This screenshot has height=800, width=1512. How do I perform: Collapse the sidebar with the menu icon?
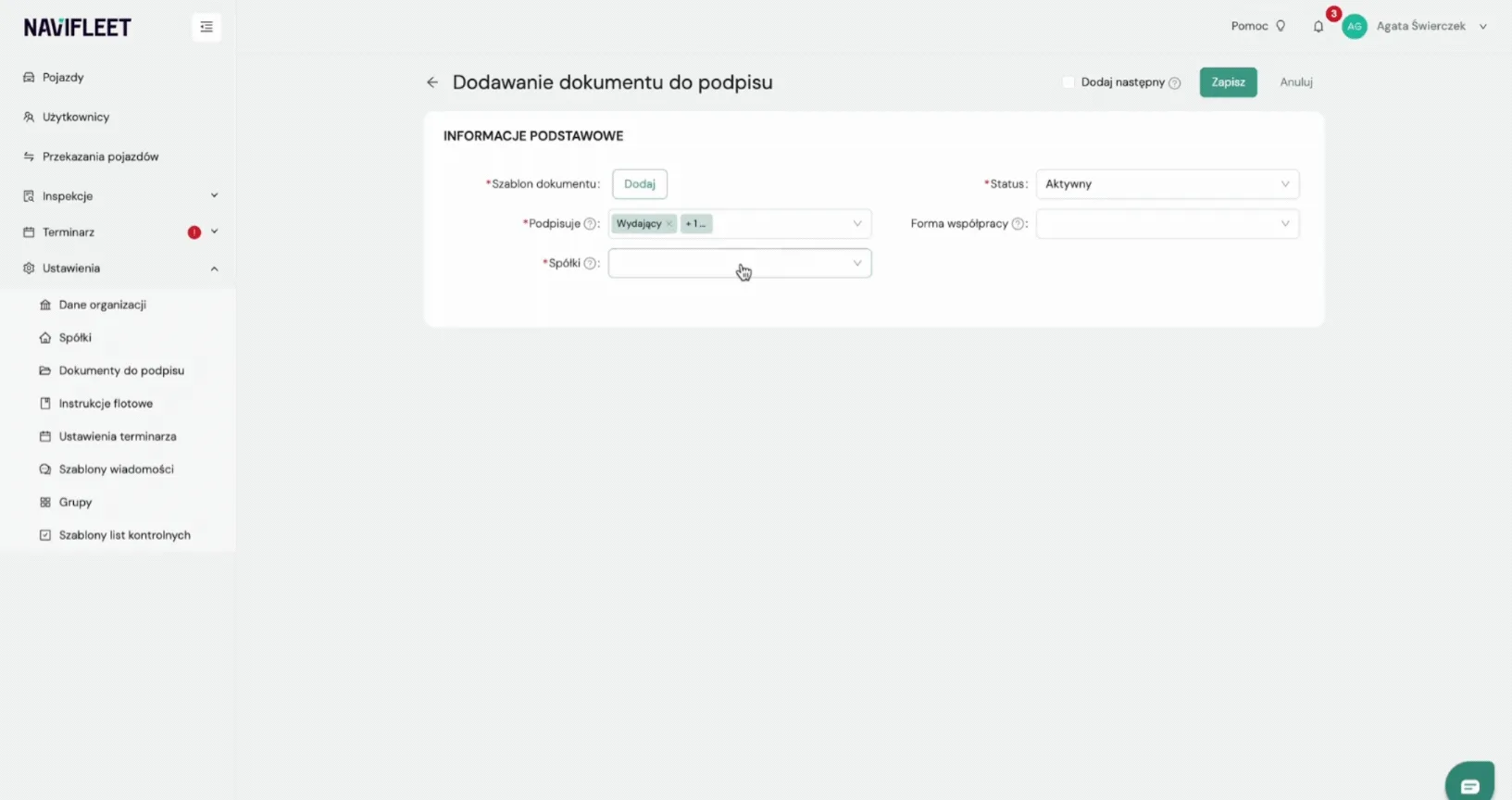point(206,27)
